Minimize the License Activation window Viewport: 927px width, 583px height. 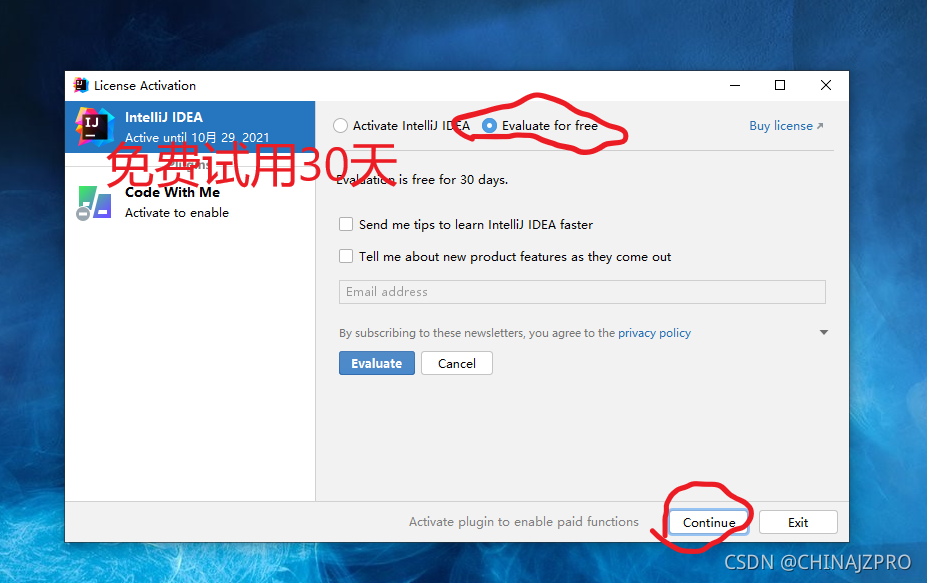click(735, 85)
